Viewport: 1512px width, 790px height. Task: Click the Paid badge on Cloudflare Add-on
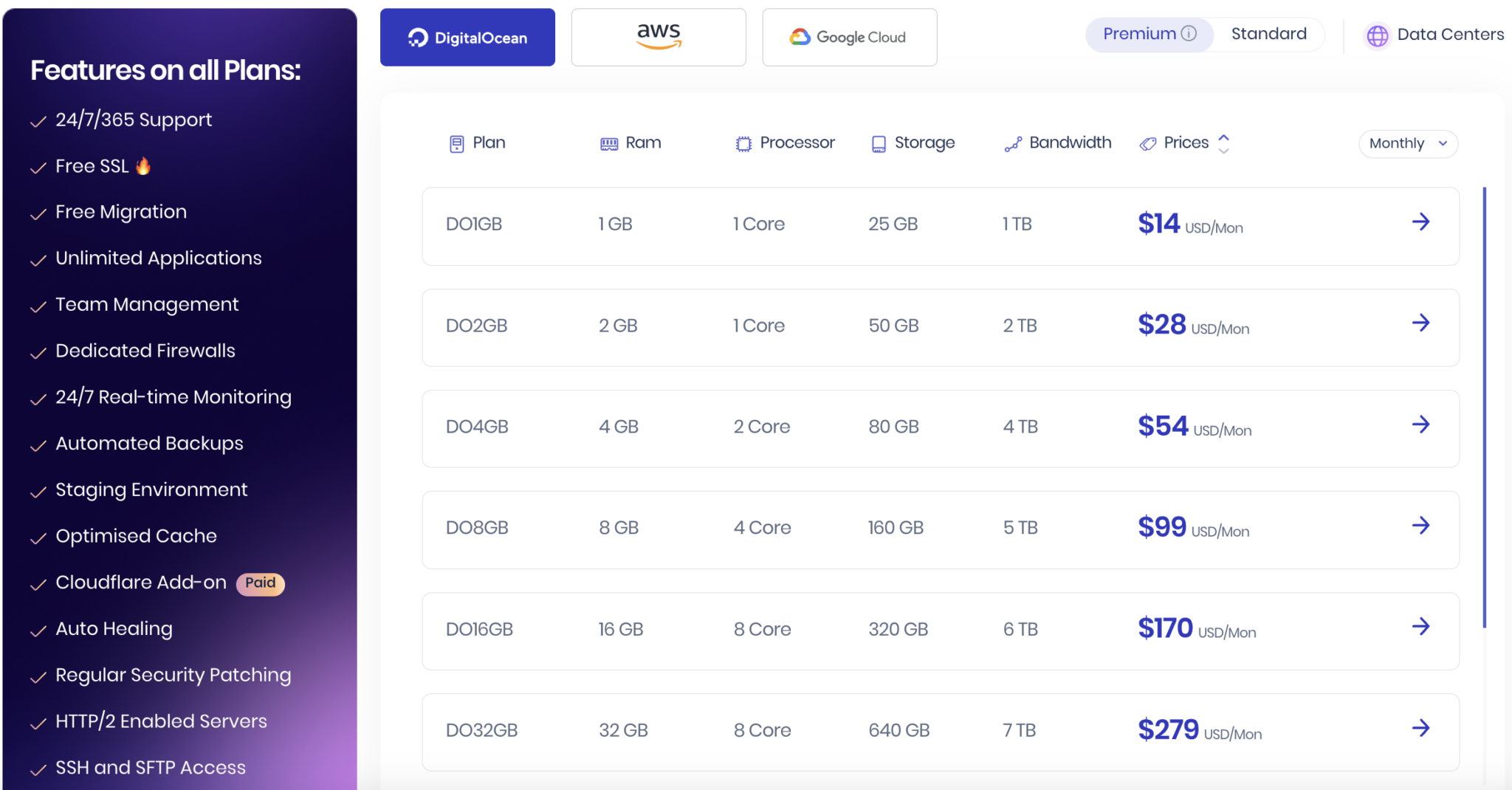pos(260,583)
